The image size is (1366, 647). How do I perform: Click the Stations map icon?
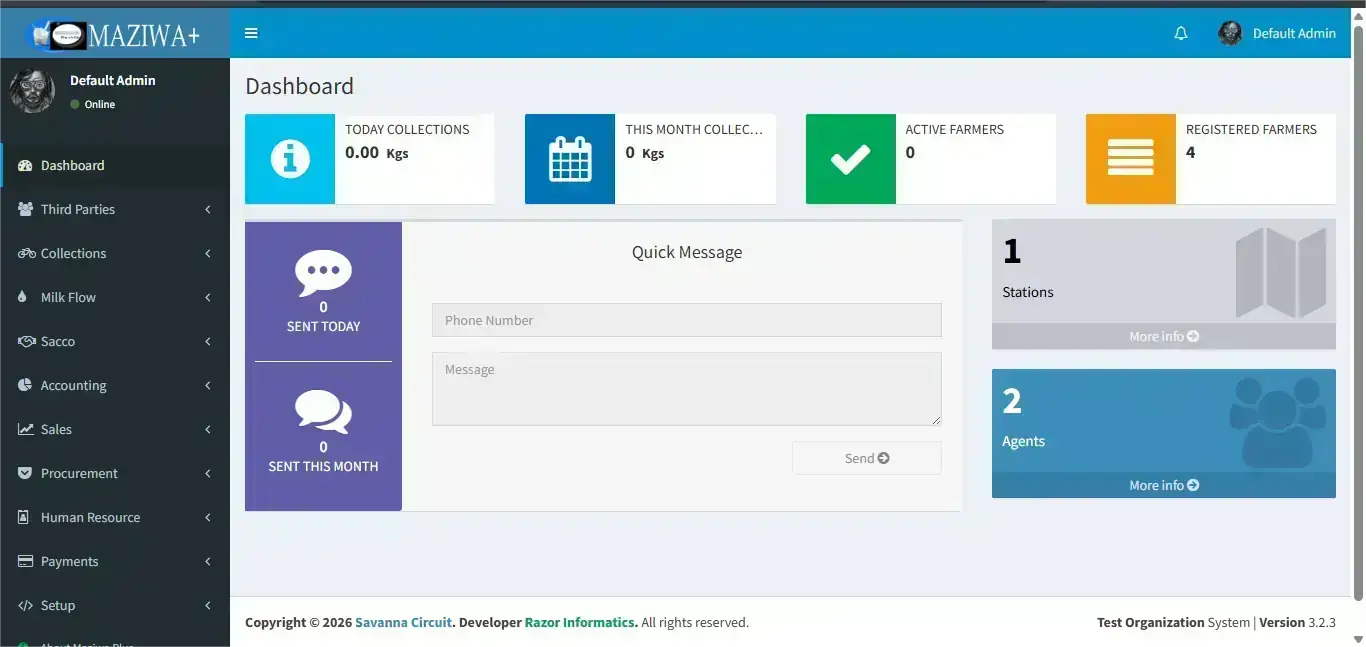[x=1280, y=272]
